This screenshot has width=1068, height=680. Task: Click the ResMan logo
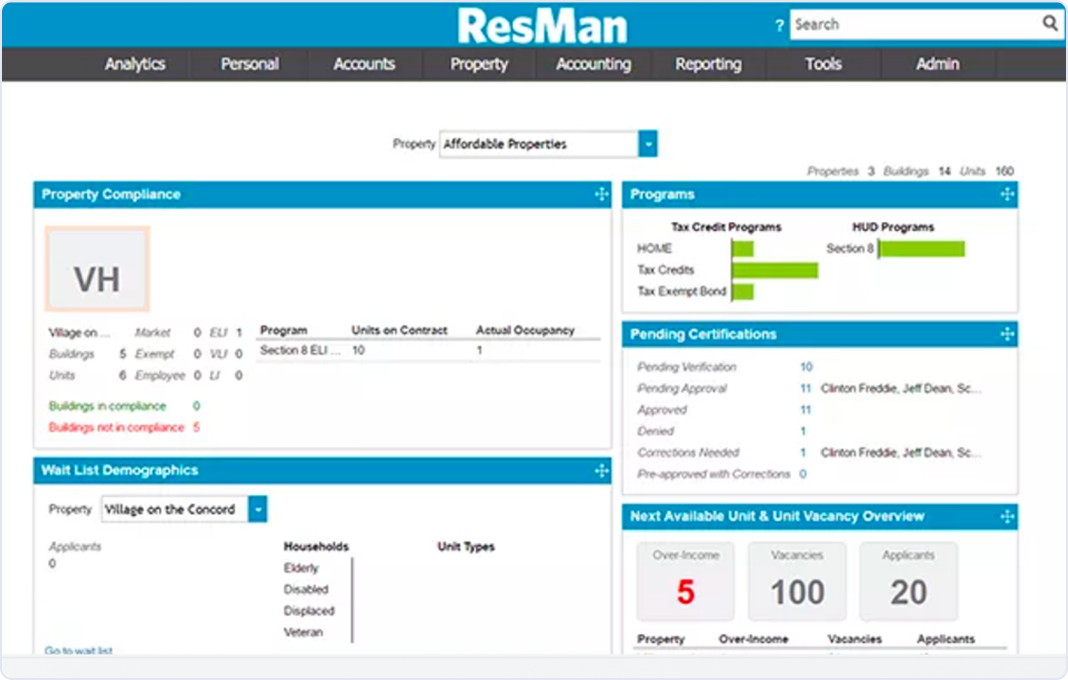coord(542,26)
